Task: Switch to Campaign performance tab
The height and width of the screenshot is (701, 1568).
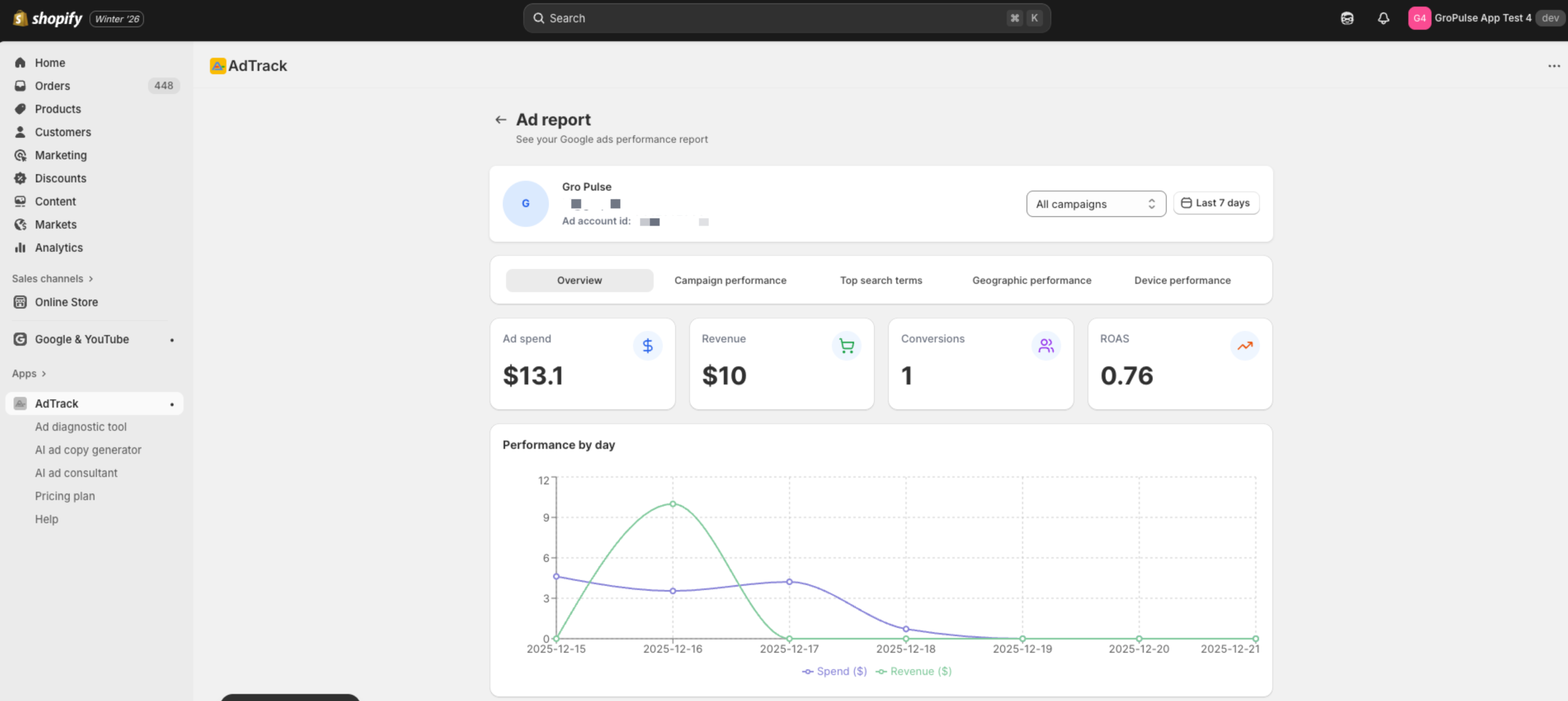Action: (730, 281)
